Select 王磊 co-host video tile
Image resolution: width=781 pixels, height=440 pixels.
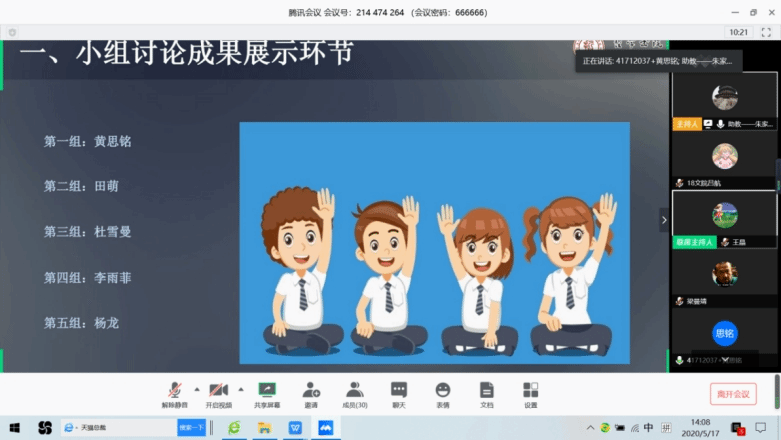(x=724, y=219)
